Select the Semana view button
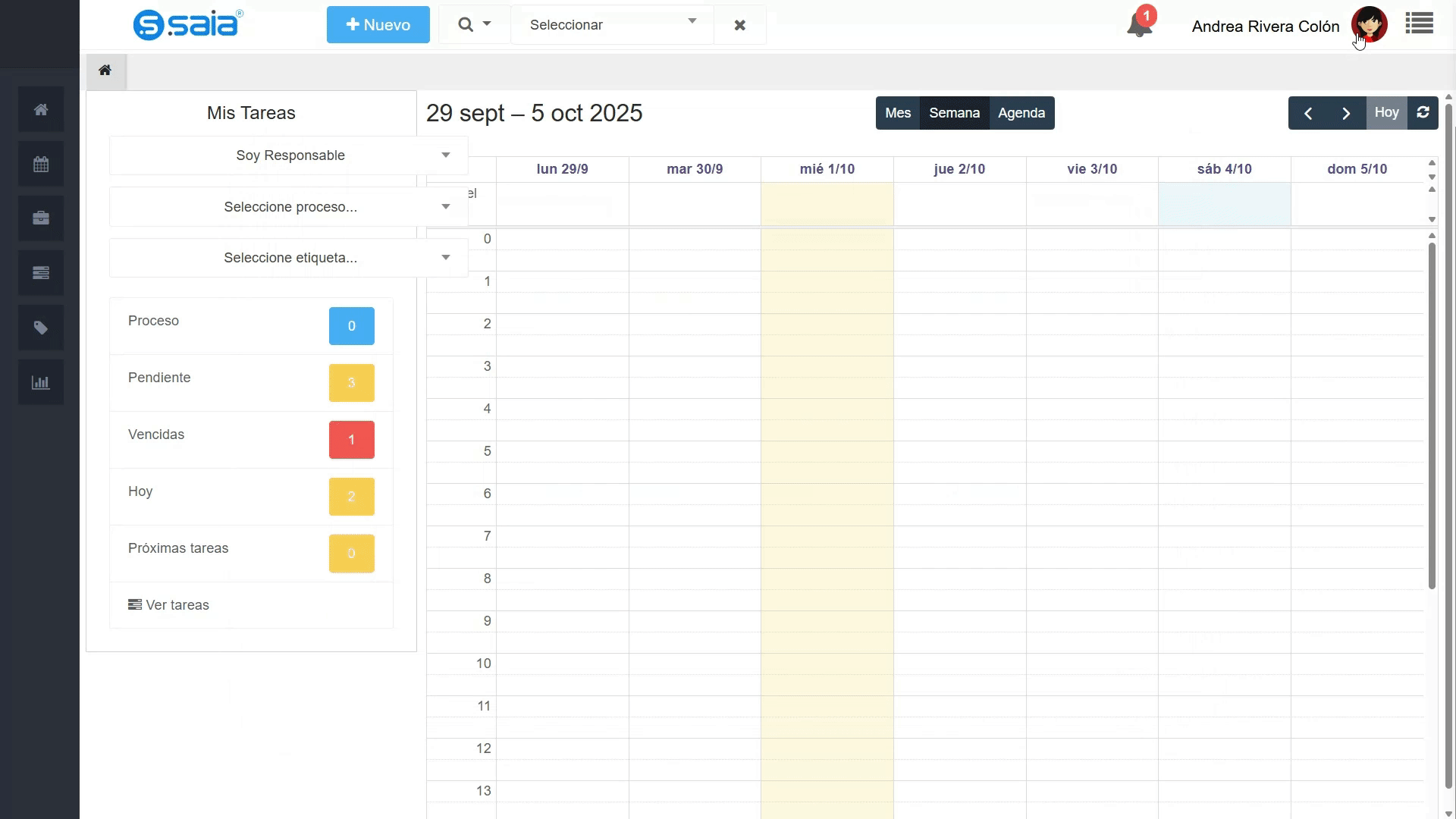This screenshot has height=819, width=1456. [x=954, y=113]
